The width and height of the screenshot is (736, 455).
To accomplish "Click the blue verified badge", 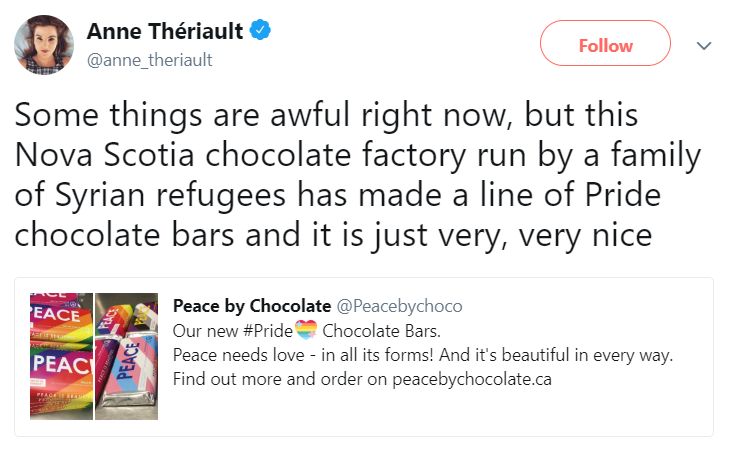I will [x=260, y=32].
